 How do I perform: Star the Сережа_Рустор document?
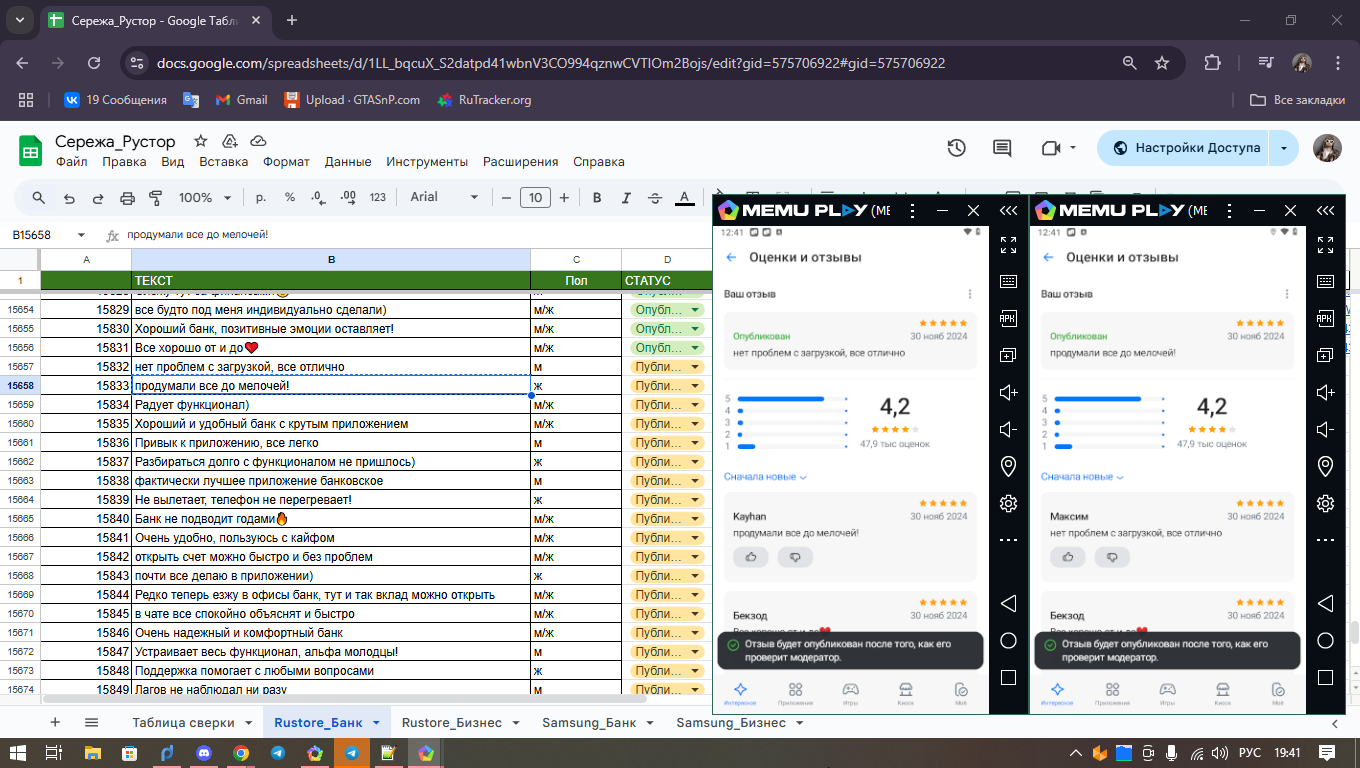click(201, 141)
